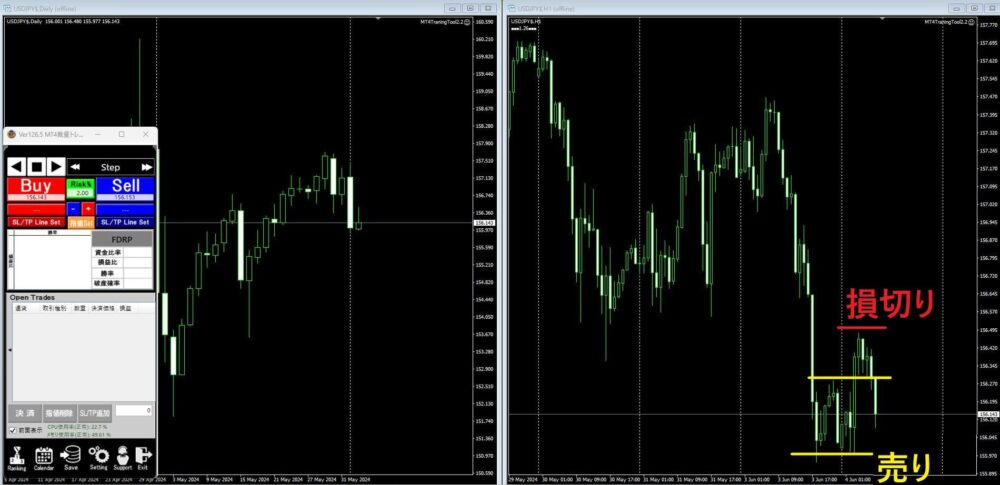The image size is (1000, 485).
Task: Close the training tool window
Action: coord(145,135)
